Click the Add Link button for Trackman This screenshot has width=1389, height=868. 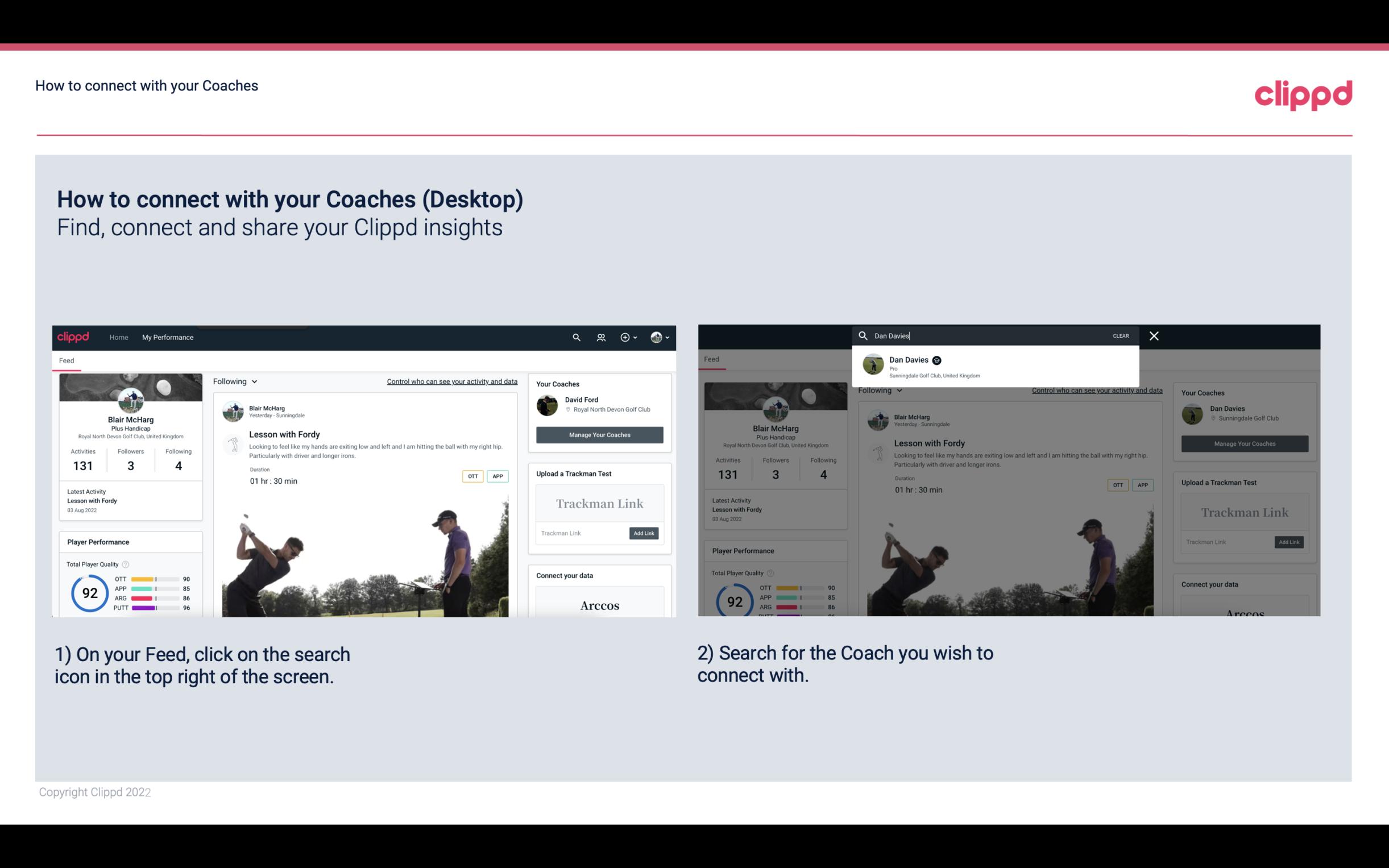tap(644, 531)
